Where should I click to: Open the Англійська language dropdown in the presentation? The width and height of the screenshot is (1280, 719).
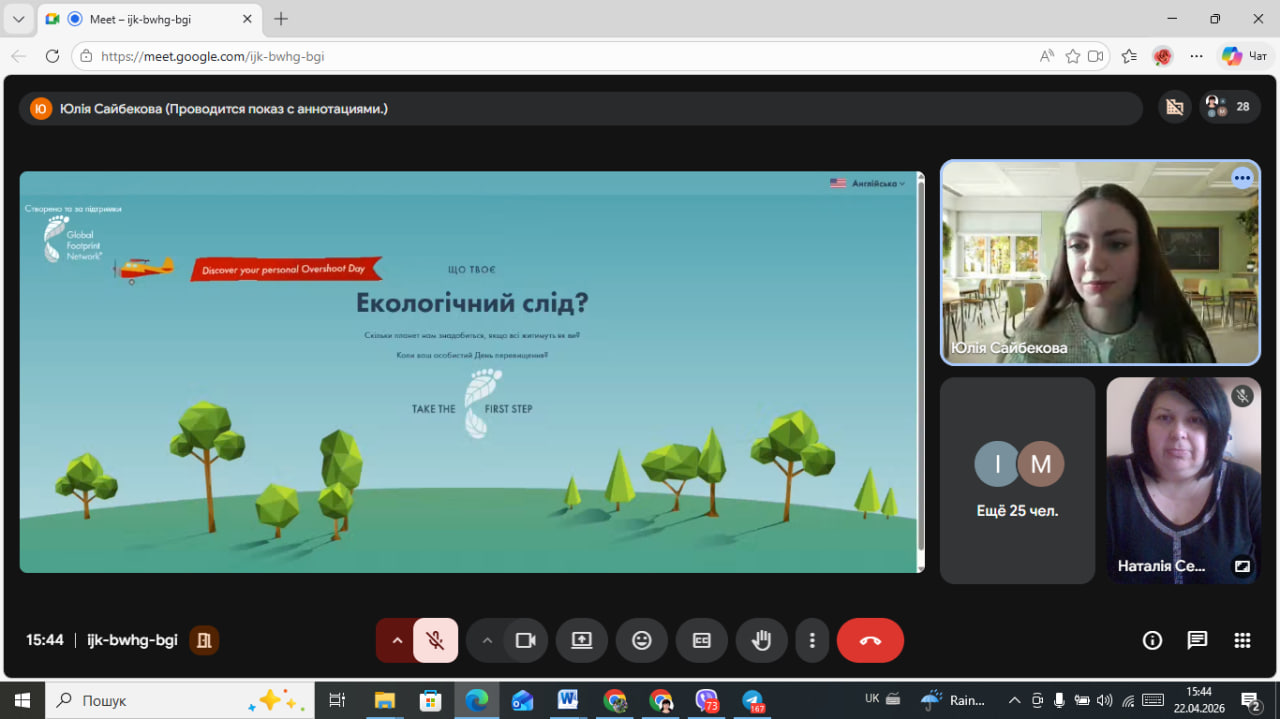867,183
